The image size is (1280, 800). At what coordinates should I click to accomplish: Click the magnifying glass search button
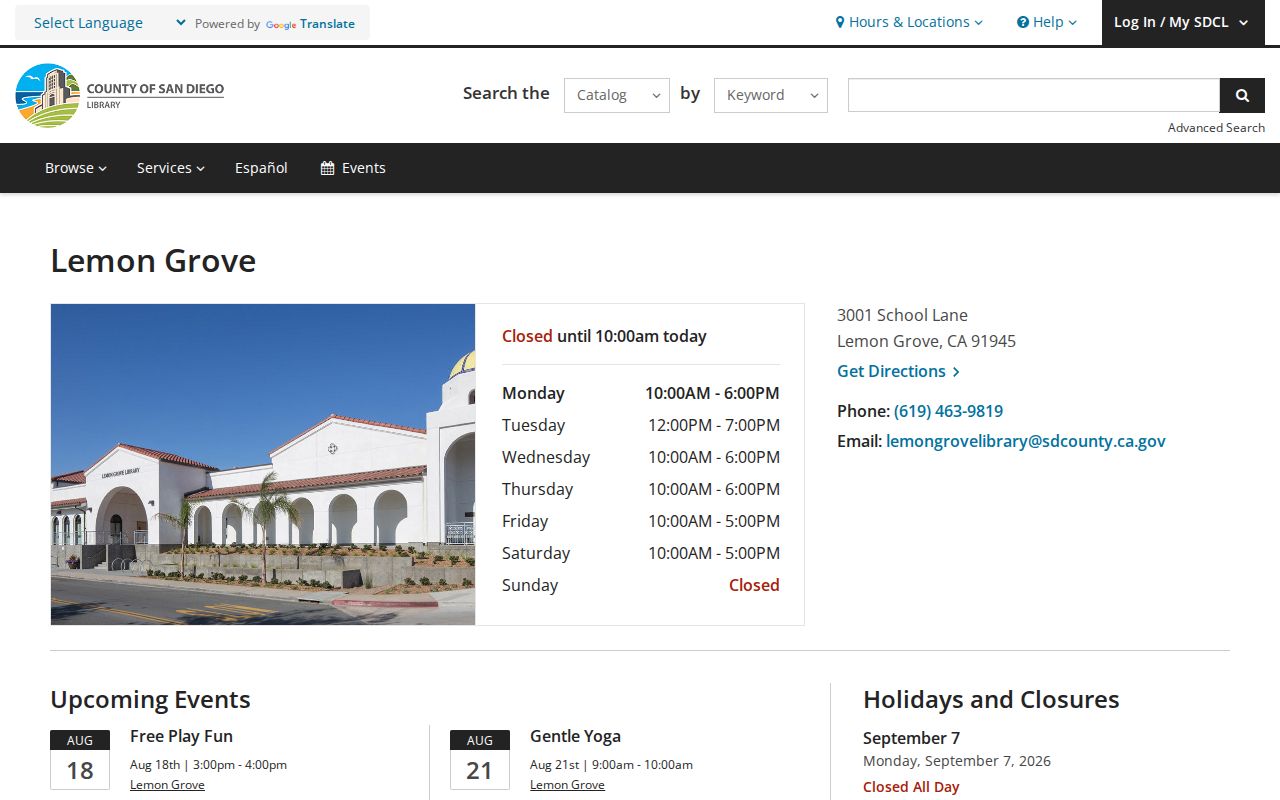pos(1242,95)
